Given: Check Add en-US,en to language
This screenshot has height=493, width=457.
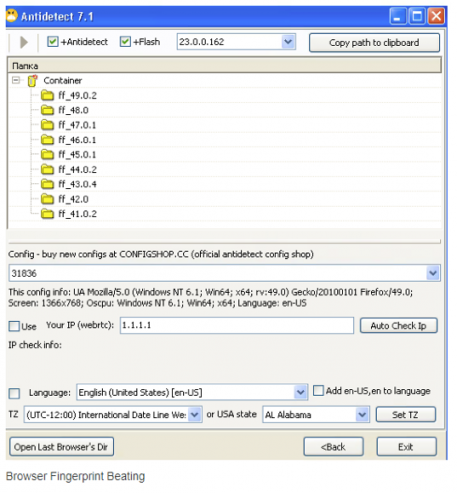Looking at the screenshot, I should click(318, 390).
